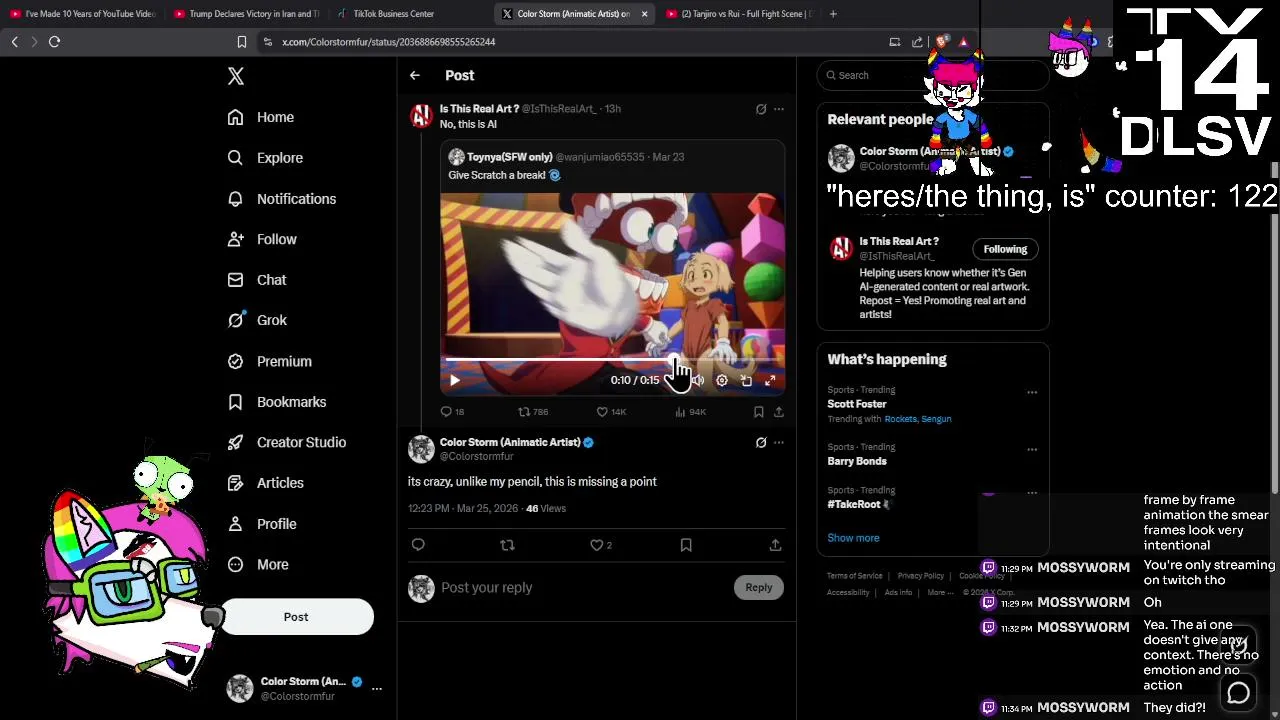
Task: Open Home in the sidebar
Action: [260, 117]
